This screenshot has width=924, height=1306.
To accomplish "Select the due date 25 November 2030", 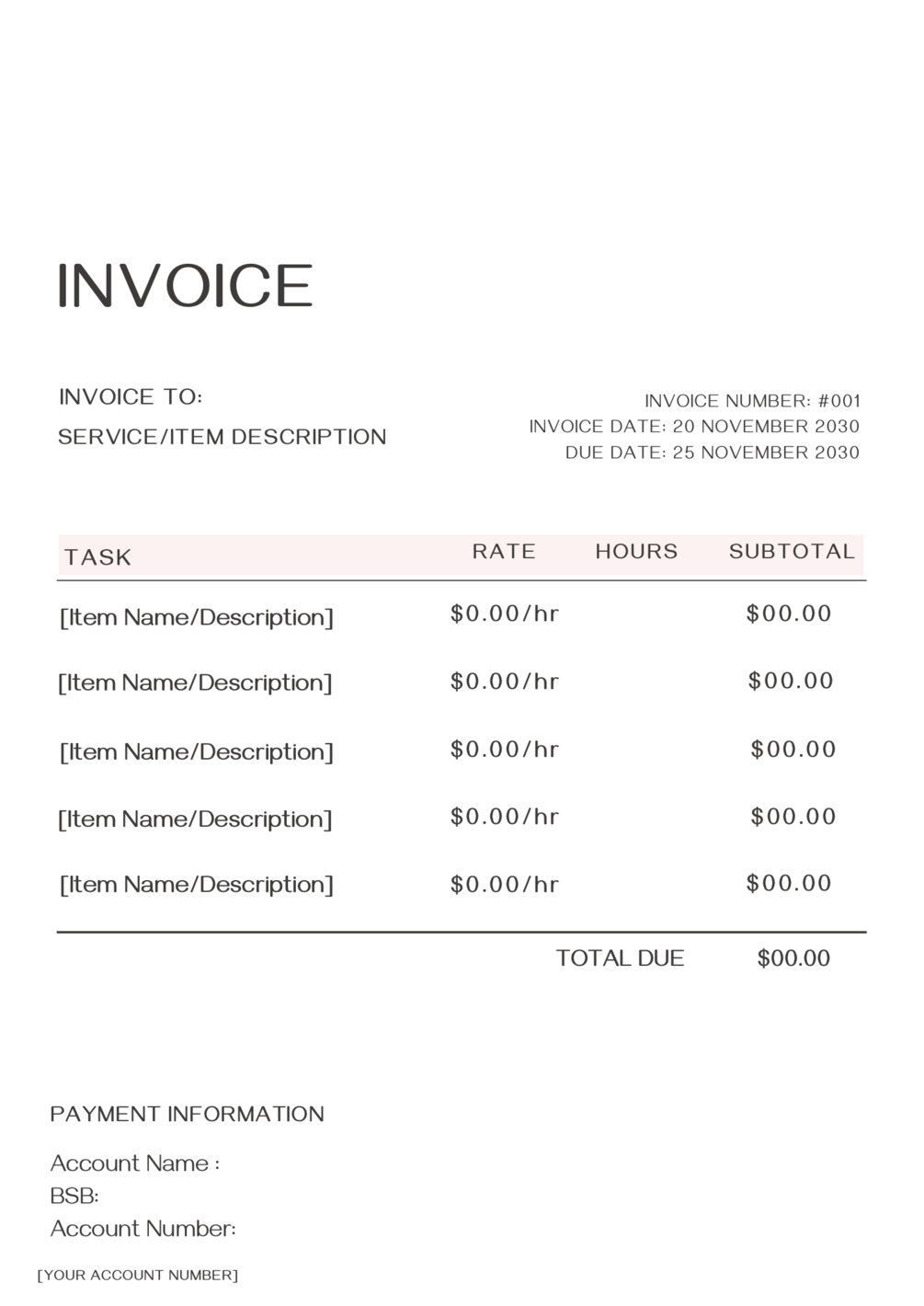I will (x=713, y=453).
